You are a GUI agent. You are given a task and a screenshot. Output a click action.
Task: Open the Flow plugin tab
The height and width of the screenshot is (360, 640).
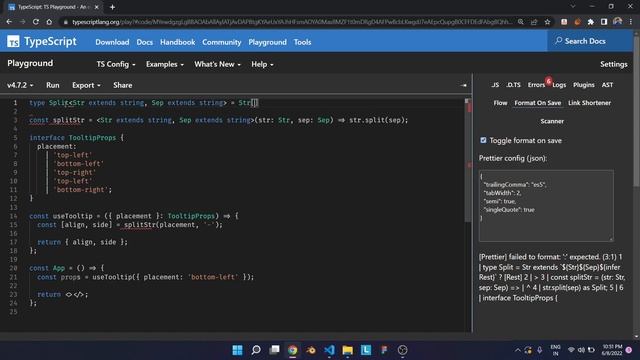pos(500,103)
